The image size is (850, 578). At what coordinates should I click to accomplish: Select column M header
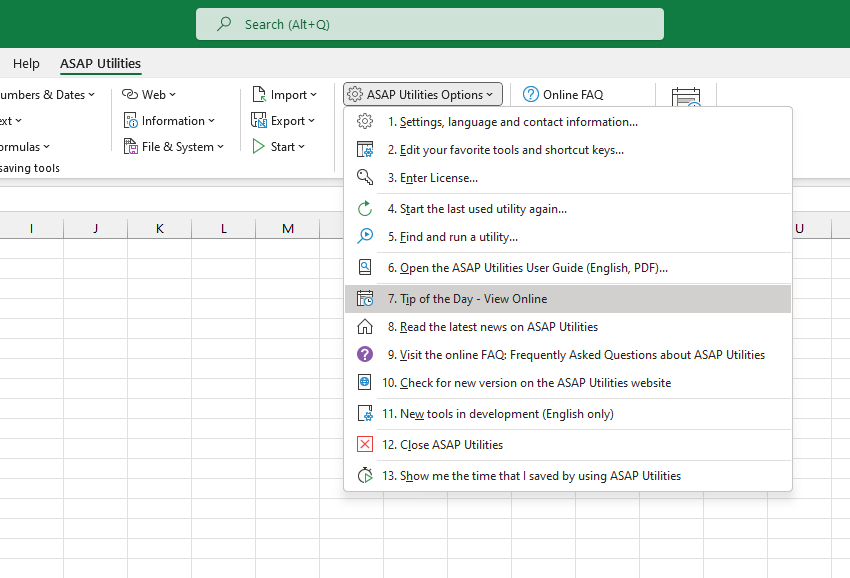tap(288, 228)
